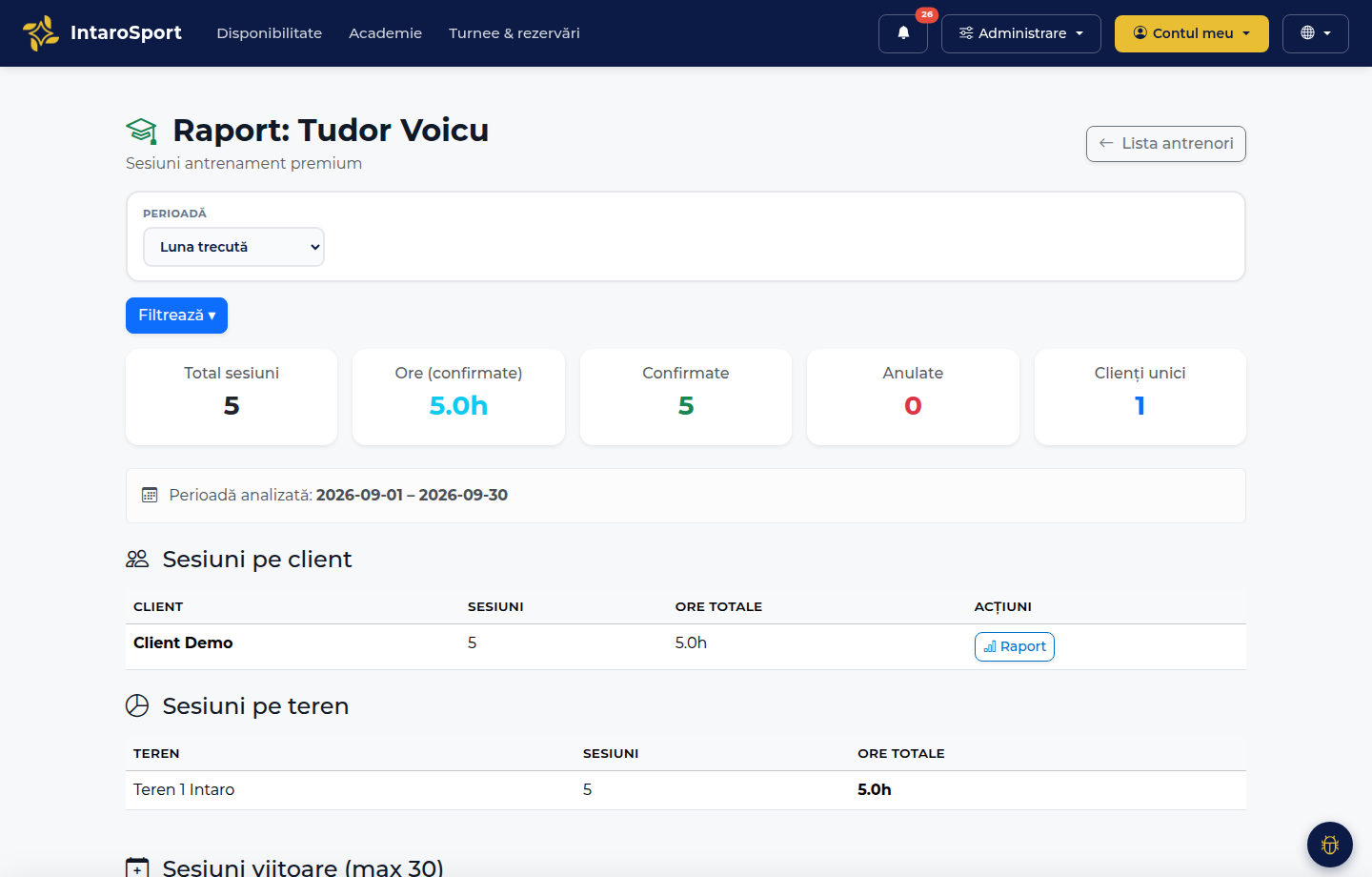
Task: Click the calendar icon beside Perioadă analizată
Action: tap(150, 495)
